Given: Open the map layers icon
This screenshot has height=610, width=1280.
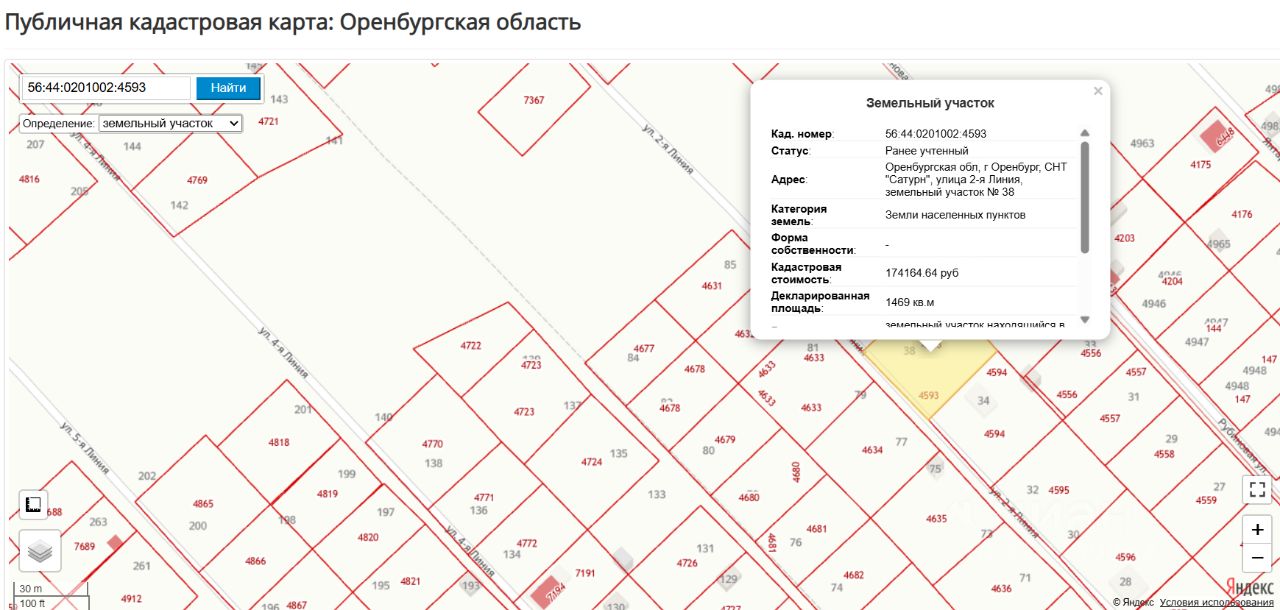Looking at the screenshot, I should pos(40,551).
